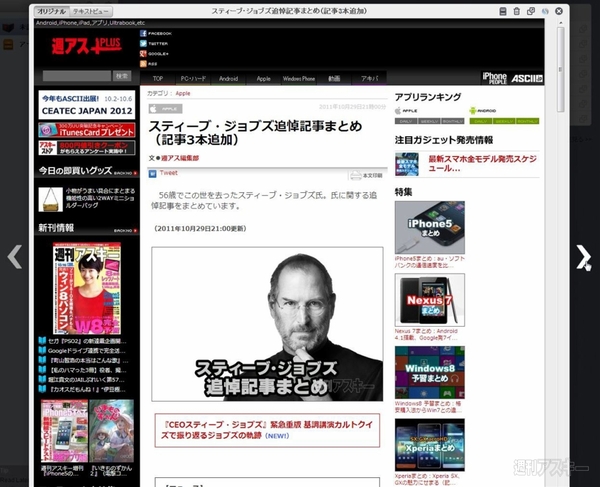Open the 週アス編集部 author link
This screenshot has width=600, height=487.
coord(180,158)
